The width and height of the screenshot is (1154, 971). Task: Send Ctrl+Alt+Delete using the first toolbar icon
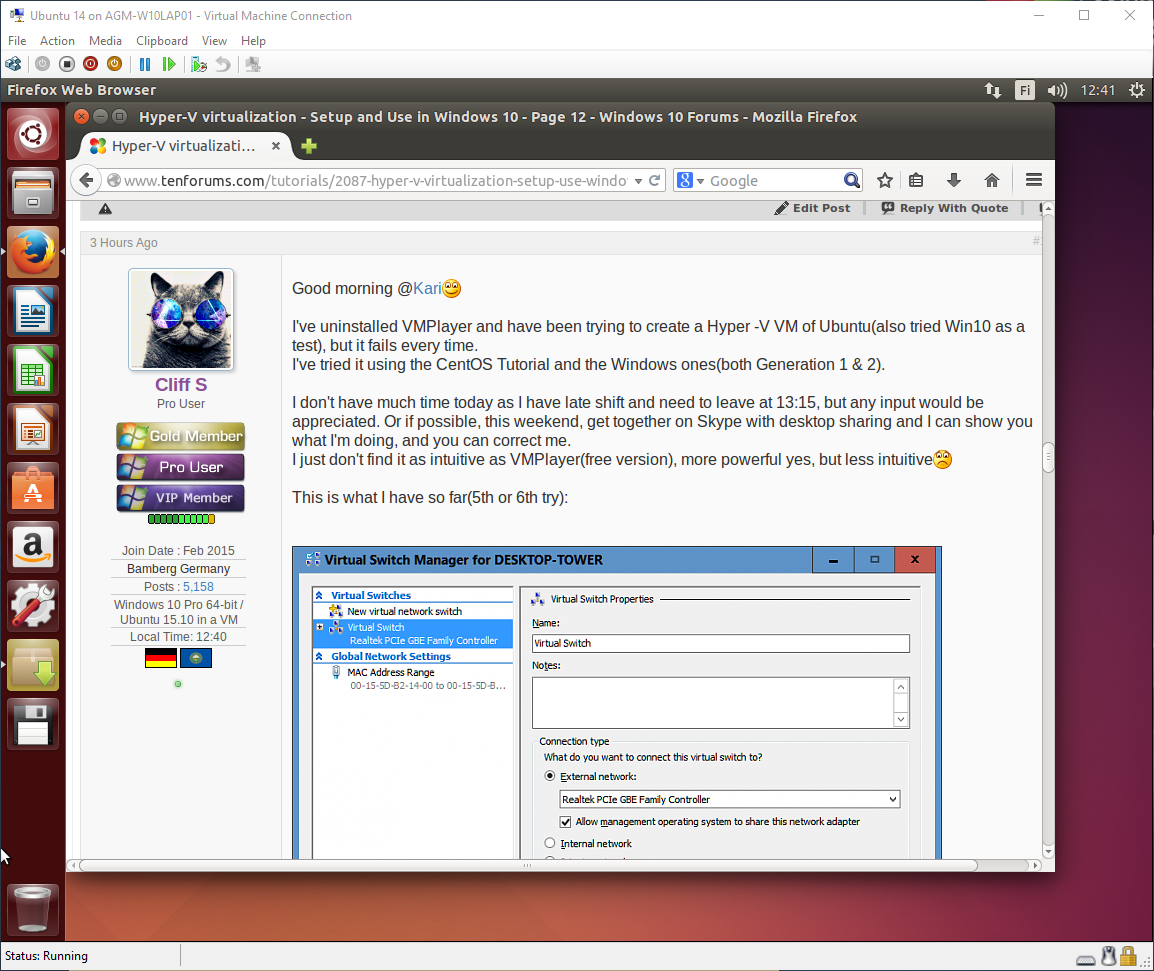(13, 64)
